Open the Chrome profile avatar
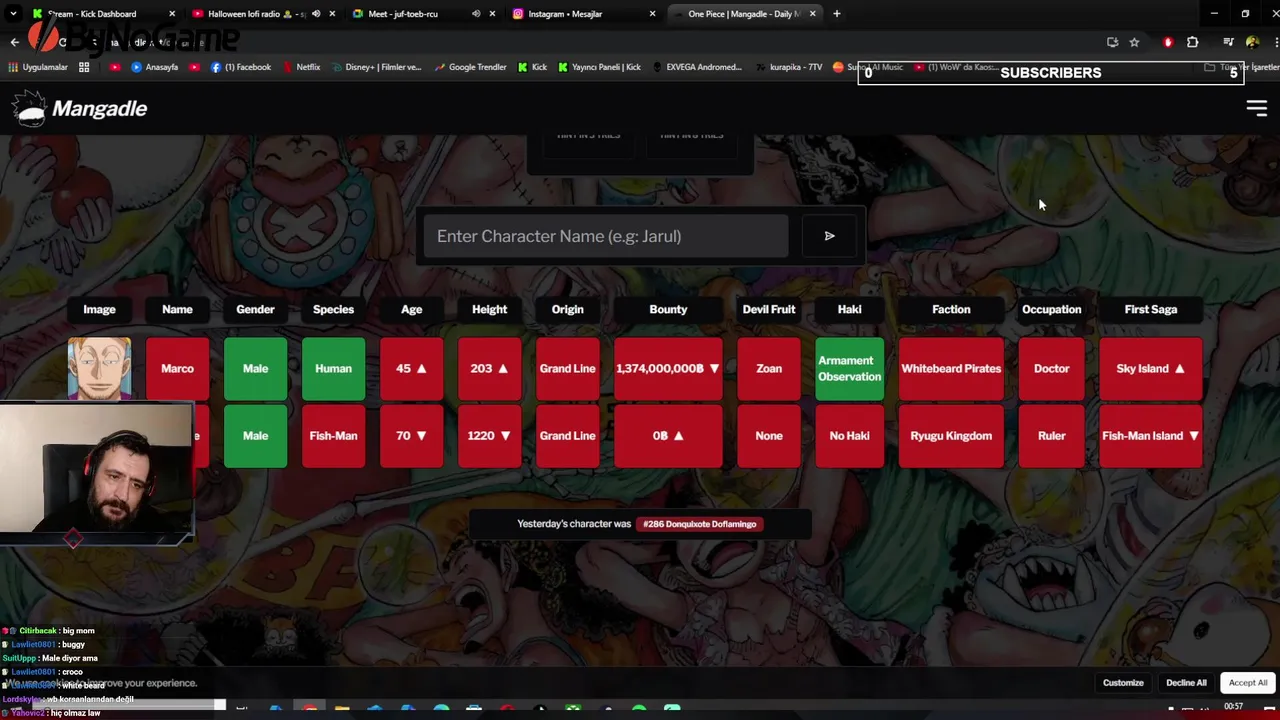Screen dimensions: 1280x720 (1252, 42)
